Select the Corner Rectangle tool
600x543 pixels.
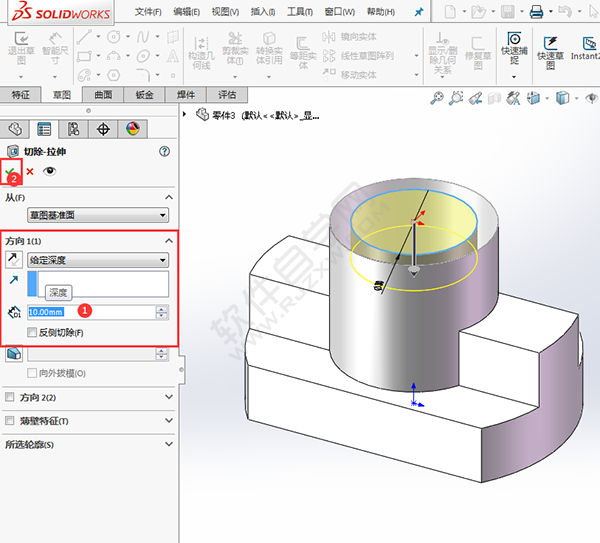click(84, 56)
